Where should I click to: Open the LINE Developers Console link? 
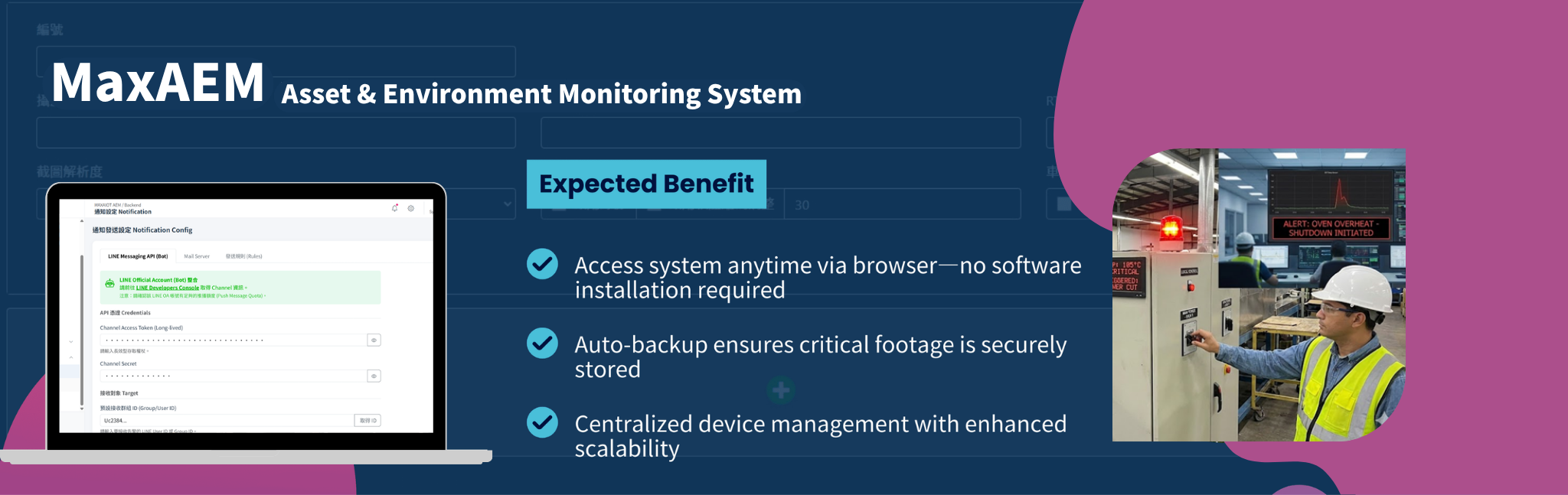tap(168, 288)
